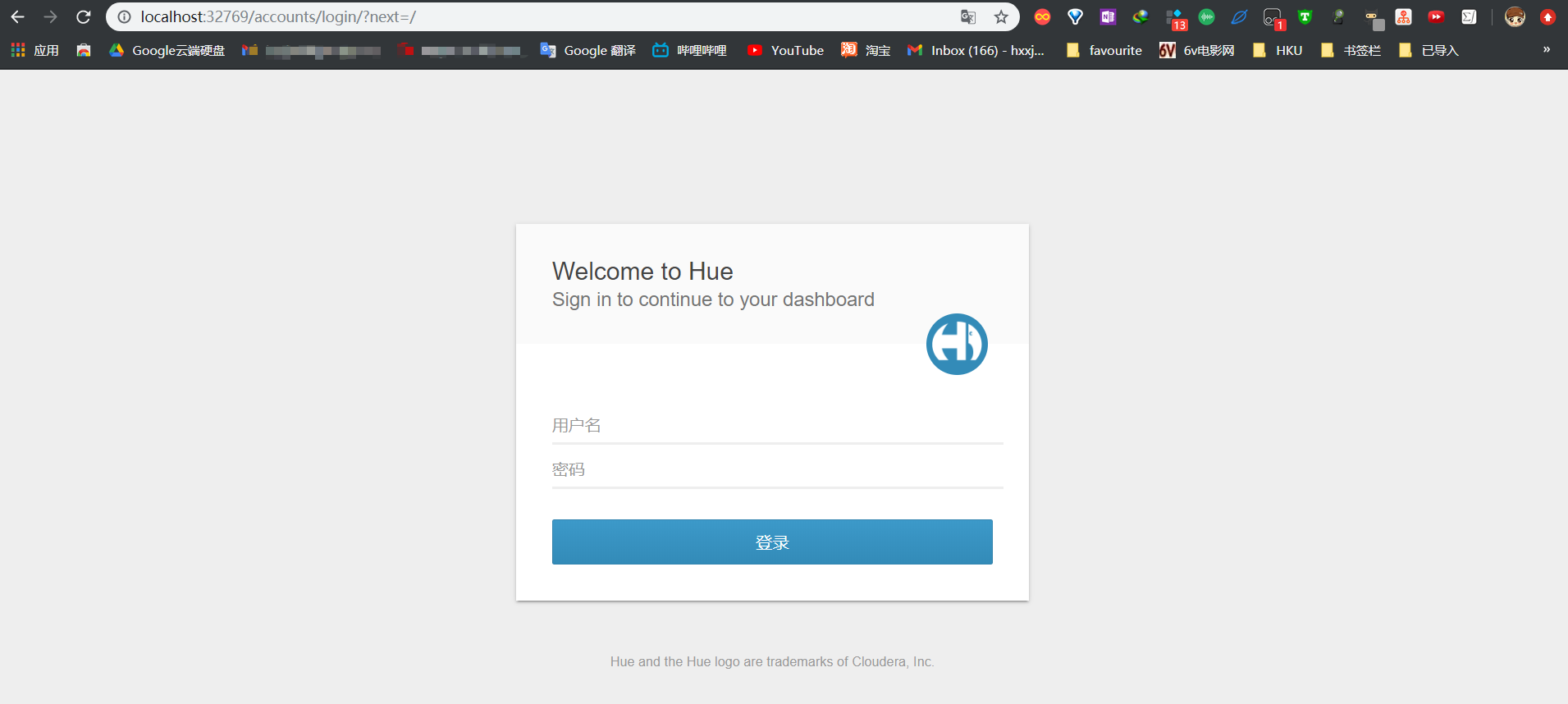1568x704 pixels.
Task: Click the 用户名 username field
Action: (777, 425)
